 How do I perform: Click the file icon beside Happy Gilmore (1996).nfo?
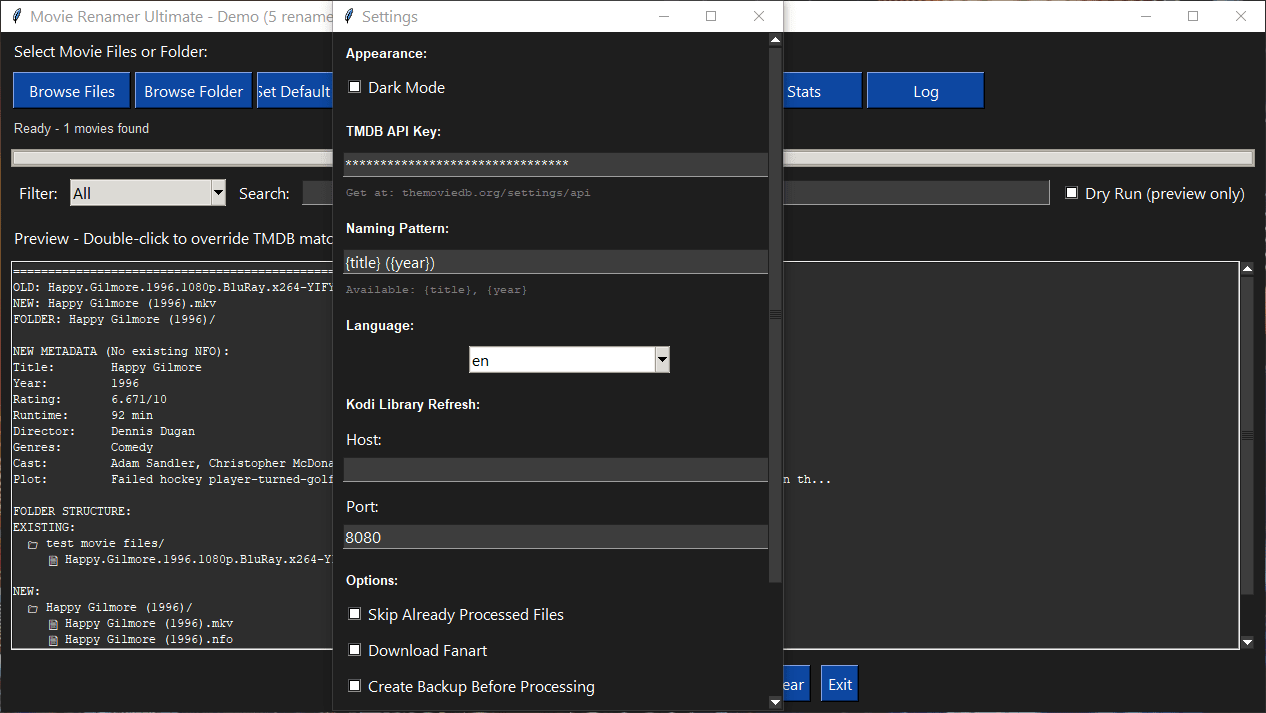[x=52, y=639]
